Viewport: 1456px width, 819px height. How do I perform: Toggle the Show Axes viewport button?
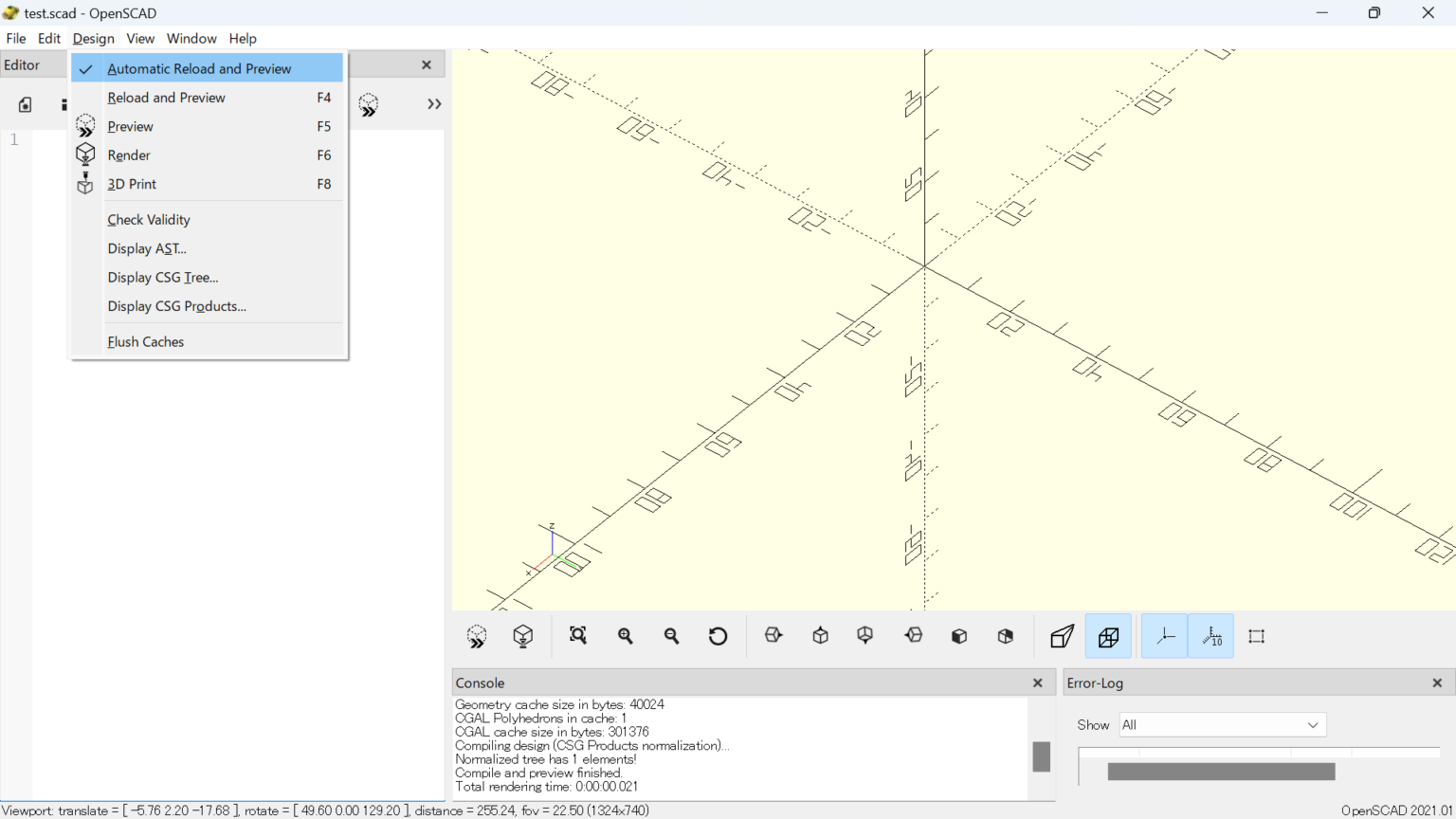click(x=1163, y=636)
